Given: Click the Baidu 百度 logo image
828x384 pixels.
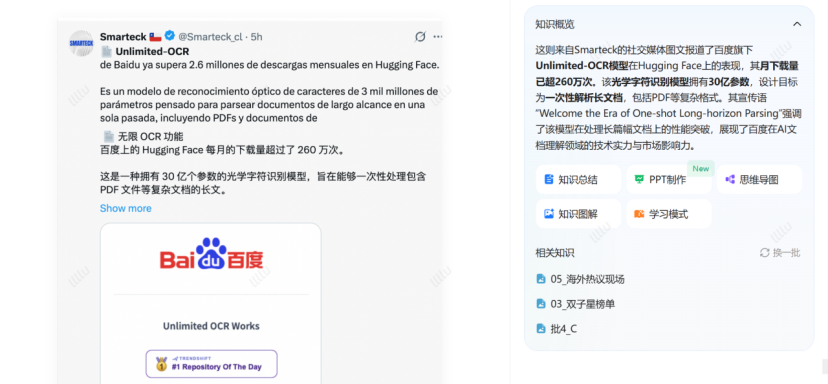Looking at the screenshot, I should (x=211, y=255).
